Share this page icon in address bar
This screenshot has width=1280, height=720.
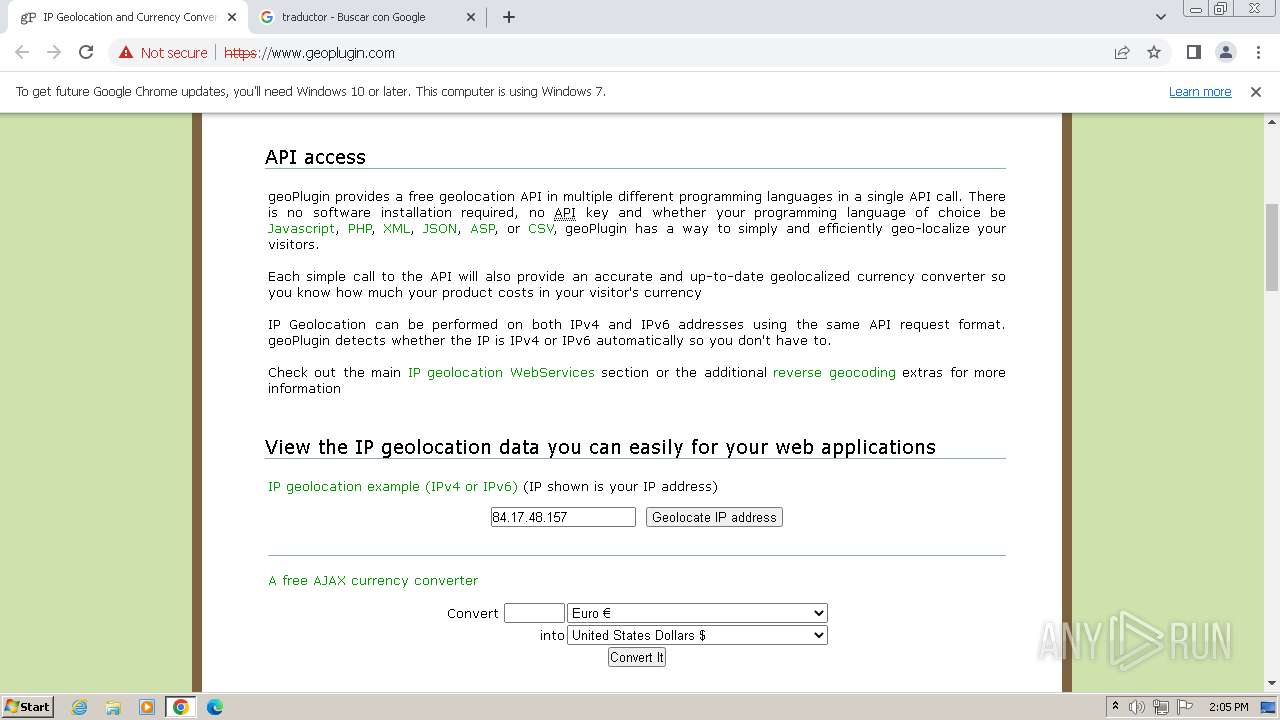pos(1122,53)
